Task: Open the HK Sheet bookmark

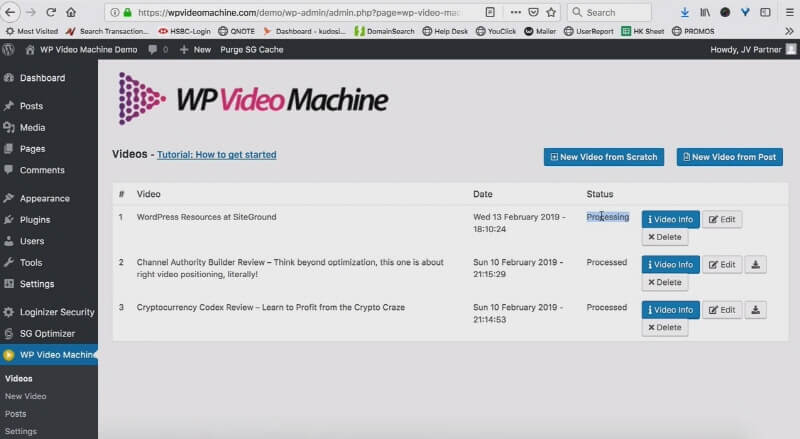Action: pos(642,31)
